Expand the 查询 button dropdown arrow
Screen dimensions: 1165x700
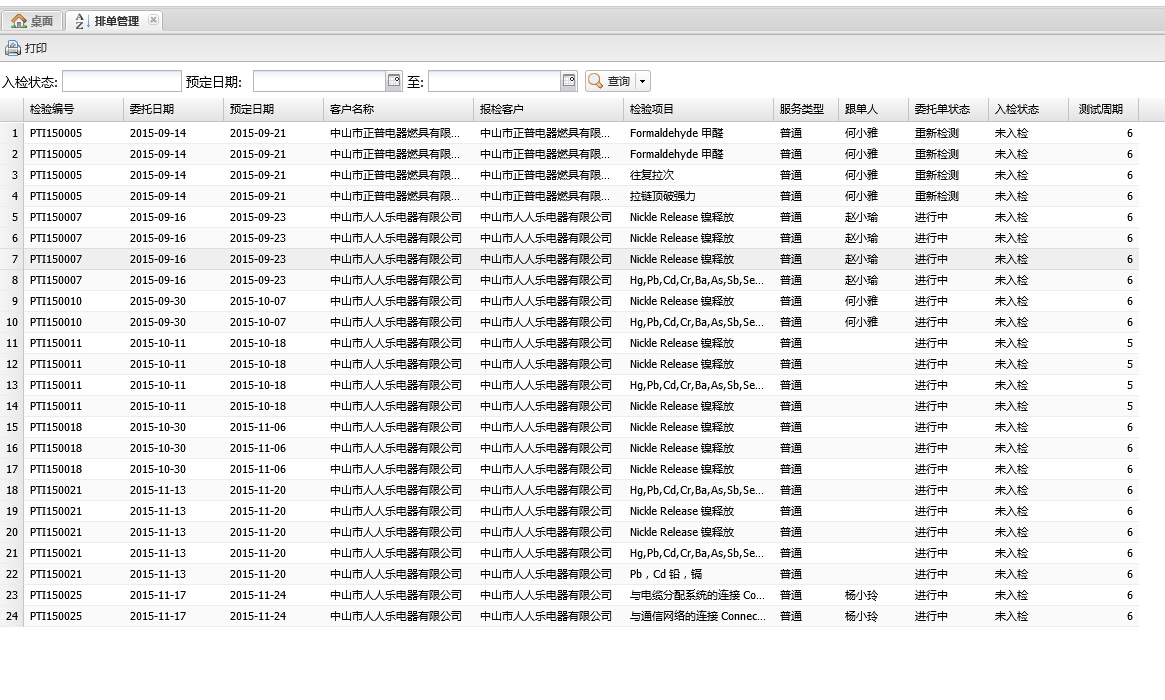642,81
